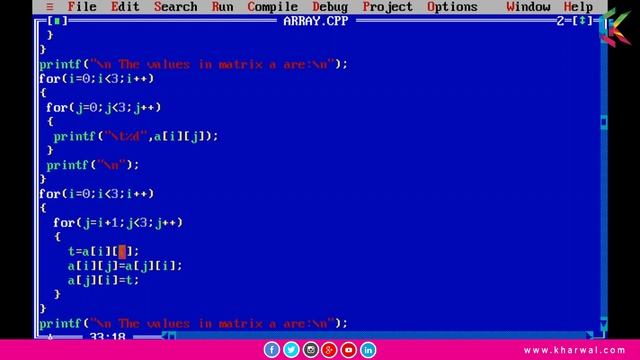The width and height of the screenshot is (640, 360).
Task: Click the horizontal scrollbar right arrow
Action: pos(589,336)
